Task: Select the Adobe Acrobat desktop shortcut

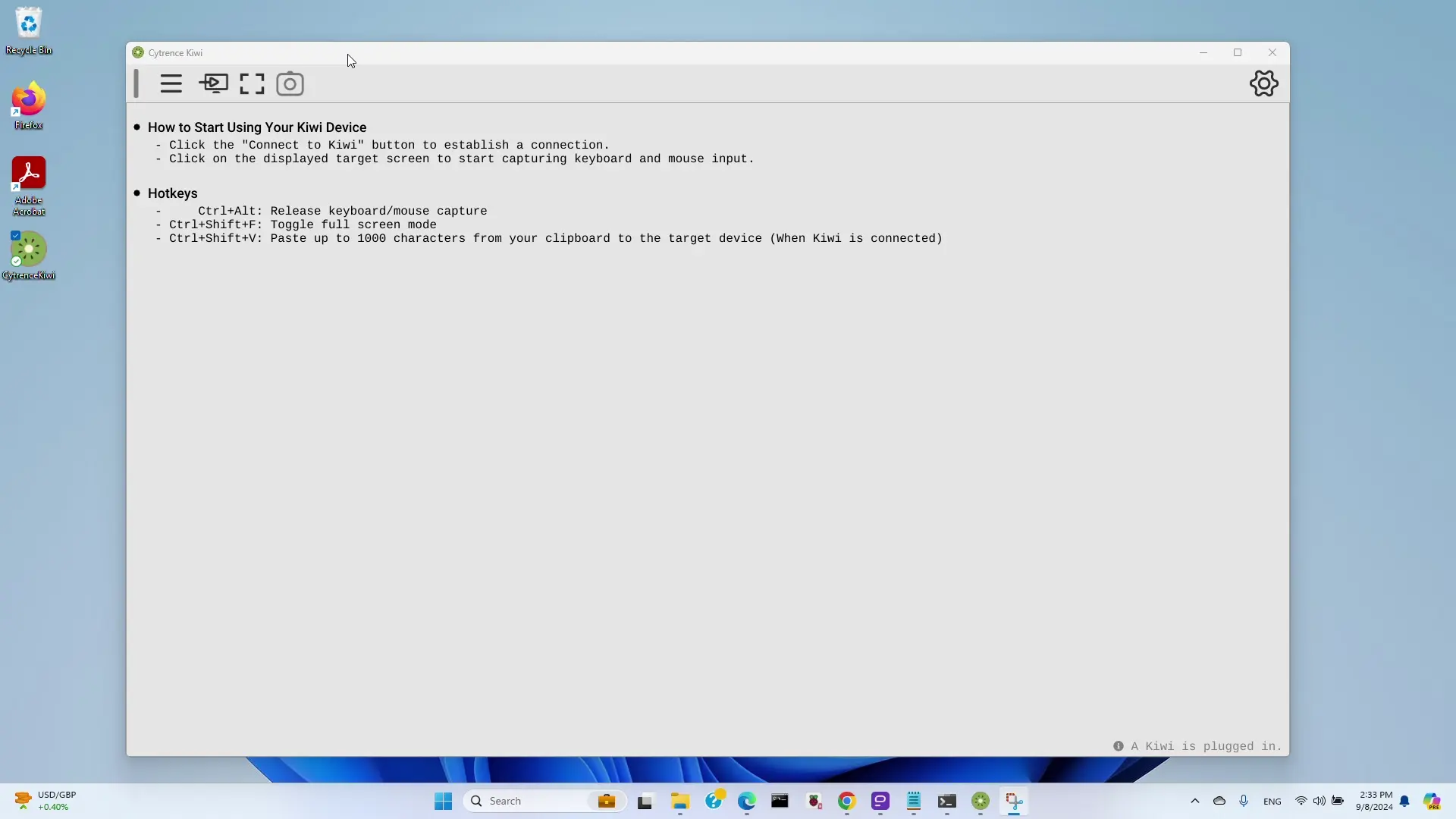Action: tap(29, 187)
